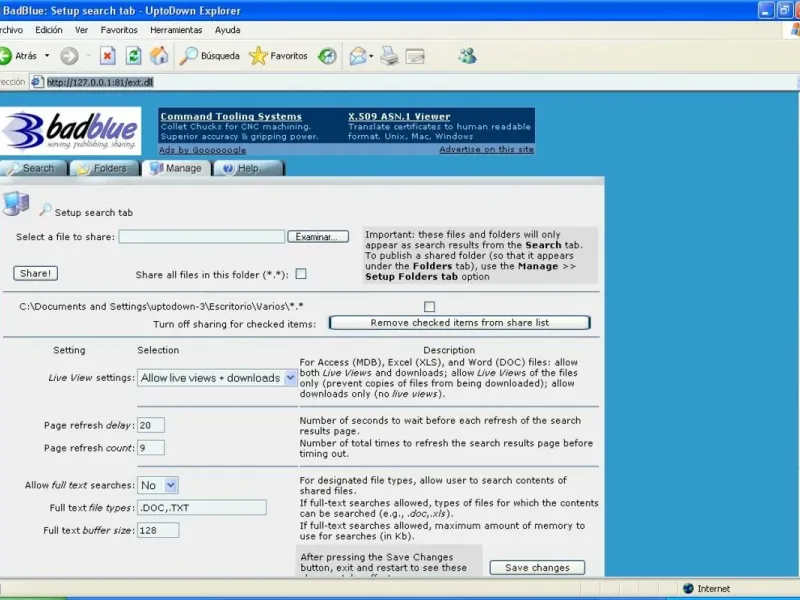
Task: Go back with the Atrás arrow icon
Action: (x=5, y=56)
